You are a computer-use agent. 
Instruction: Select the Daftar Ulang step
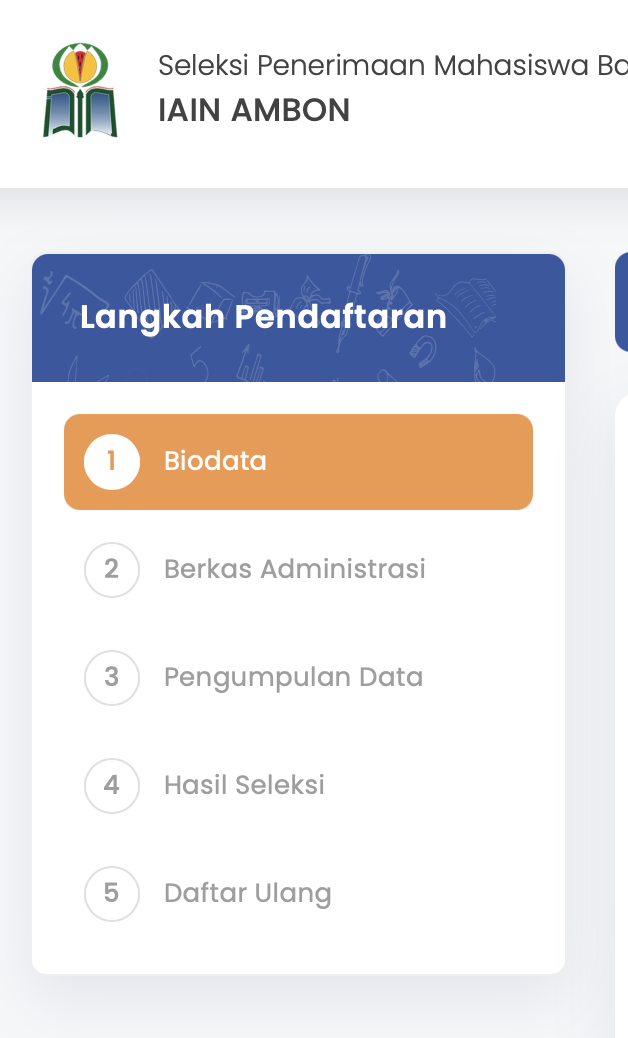point(247,893)
